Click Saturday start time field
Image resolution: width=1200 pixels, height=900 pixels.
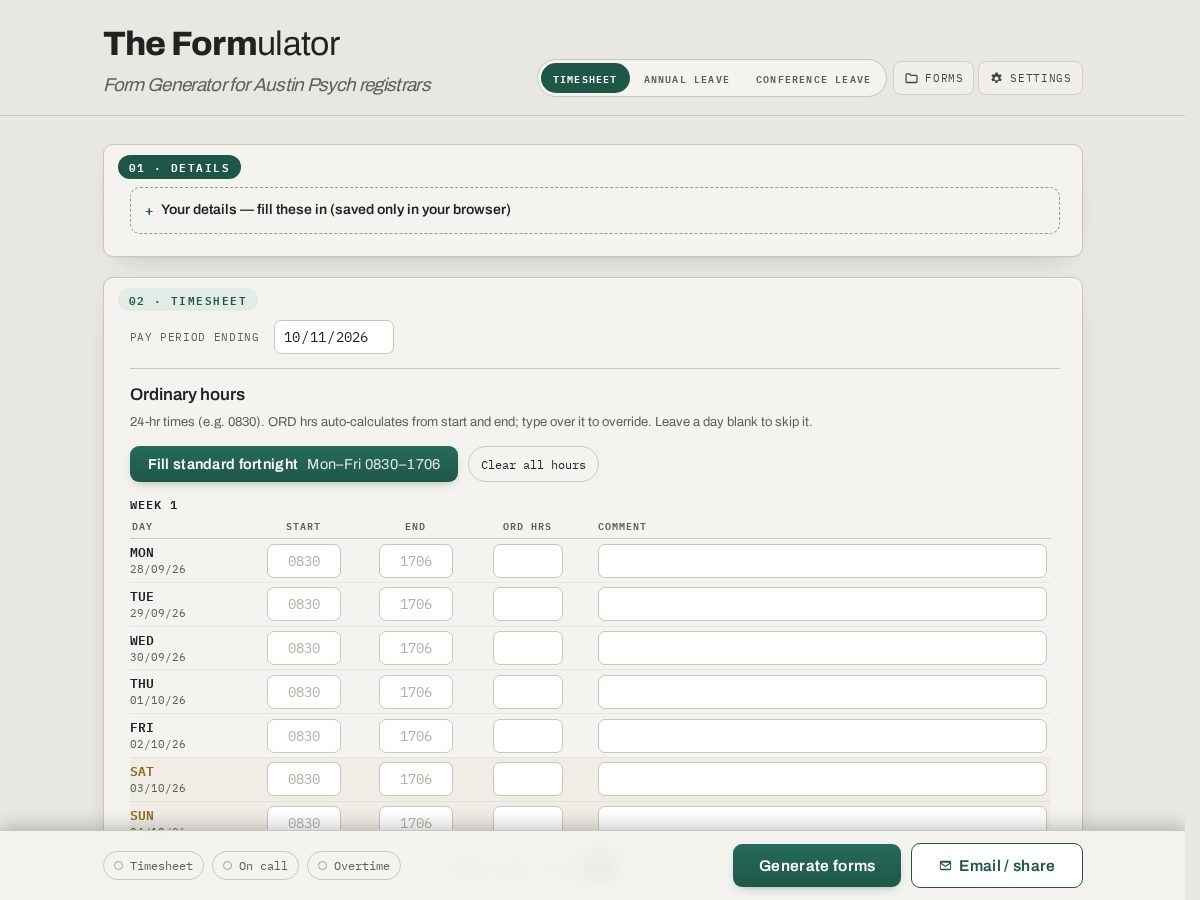pyautogui.click(x=304, y=779)
